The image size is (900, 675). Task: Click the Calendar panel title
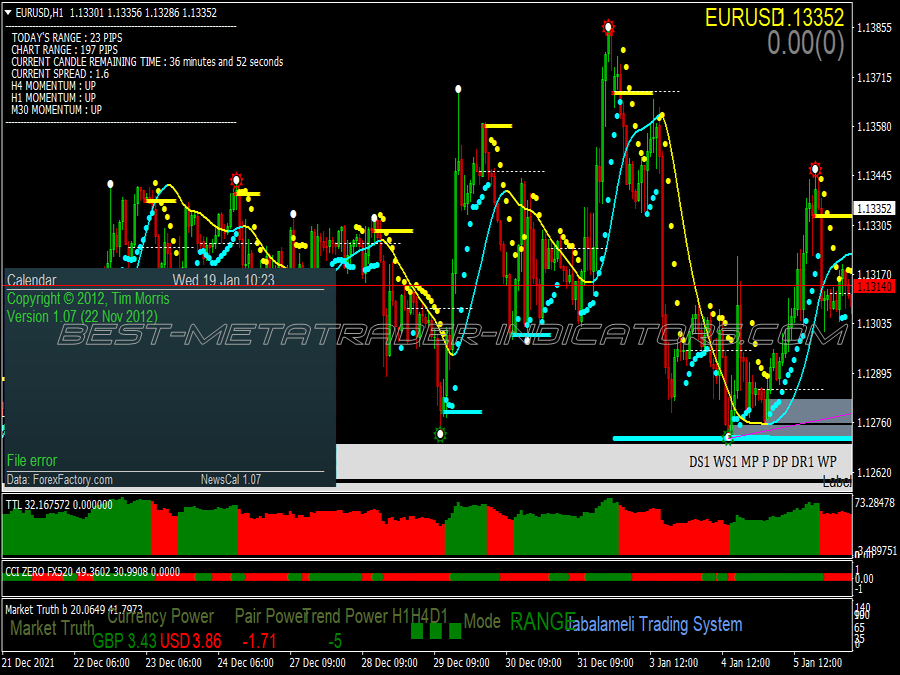point(32,280)
